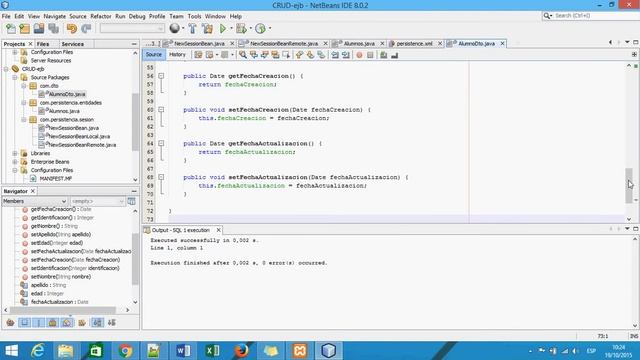Image resolution: width=640 pixels, height=360 pixels.
Task: Click the Debug Project icon
Action: (241, 29)
